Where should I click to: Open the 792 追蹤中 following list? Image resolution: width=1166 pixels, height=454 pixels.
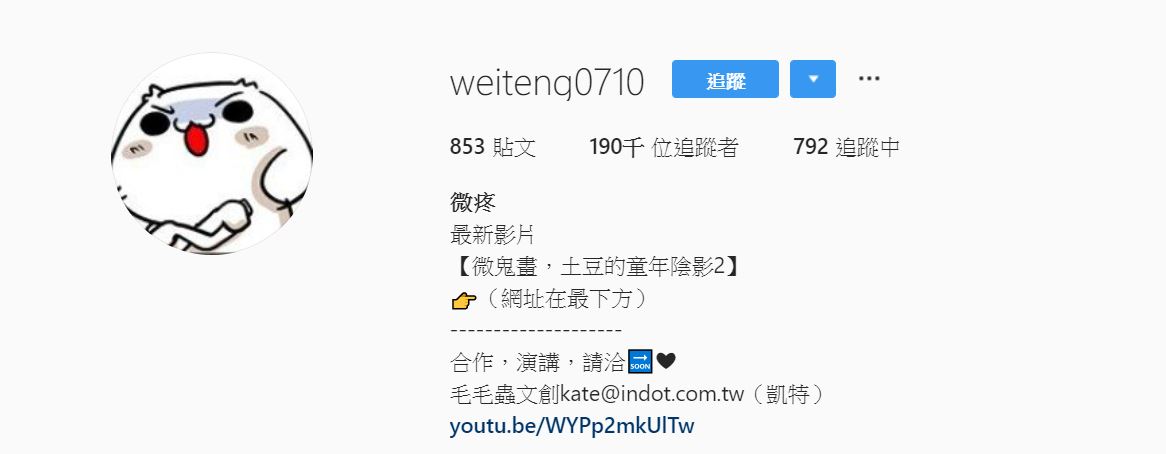click(x=846, y=147)
